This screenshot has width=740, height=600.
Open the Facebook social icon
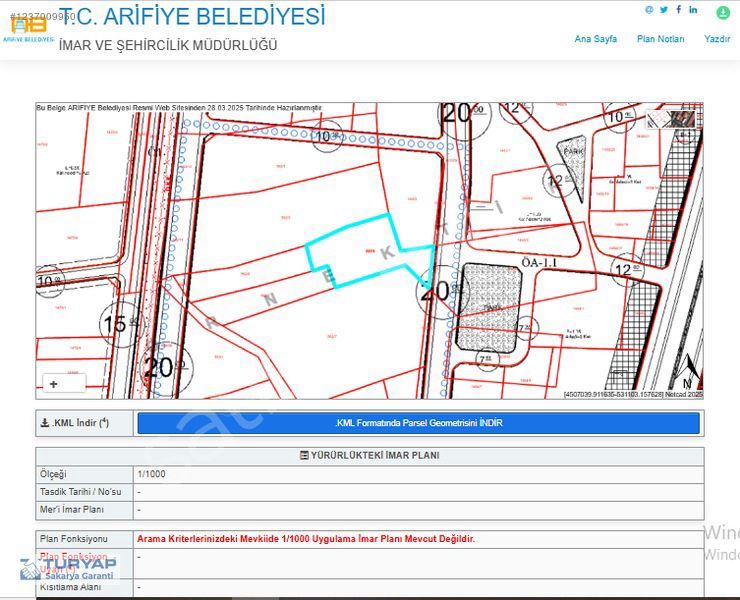tap(678, 10)
